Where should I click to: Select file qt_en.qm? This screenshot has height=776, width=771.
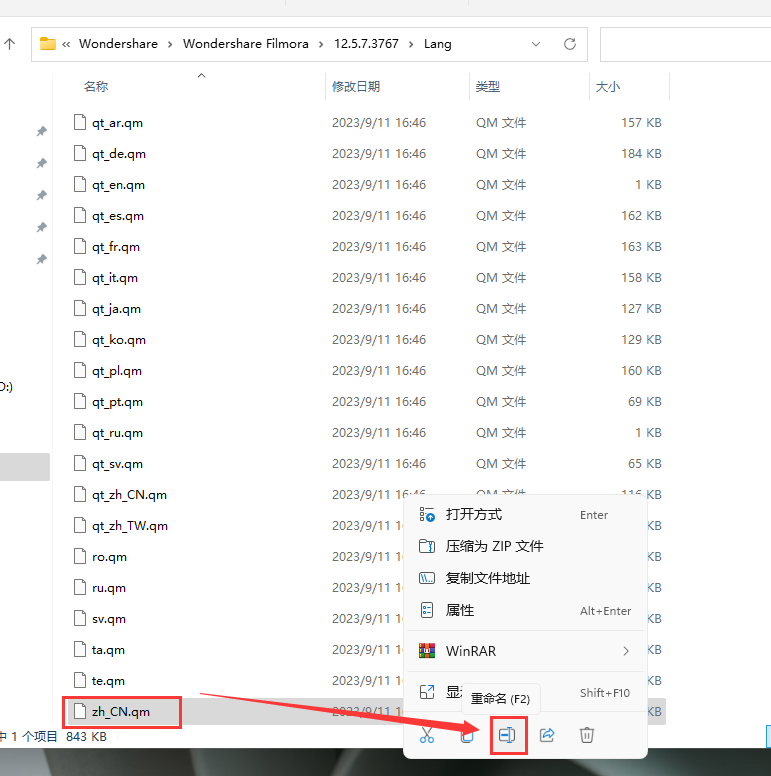pos(118,185)
